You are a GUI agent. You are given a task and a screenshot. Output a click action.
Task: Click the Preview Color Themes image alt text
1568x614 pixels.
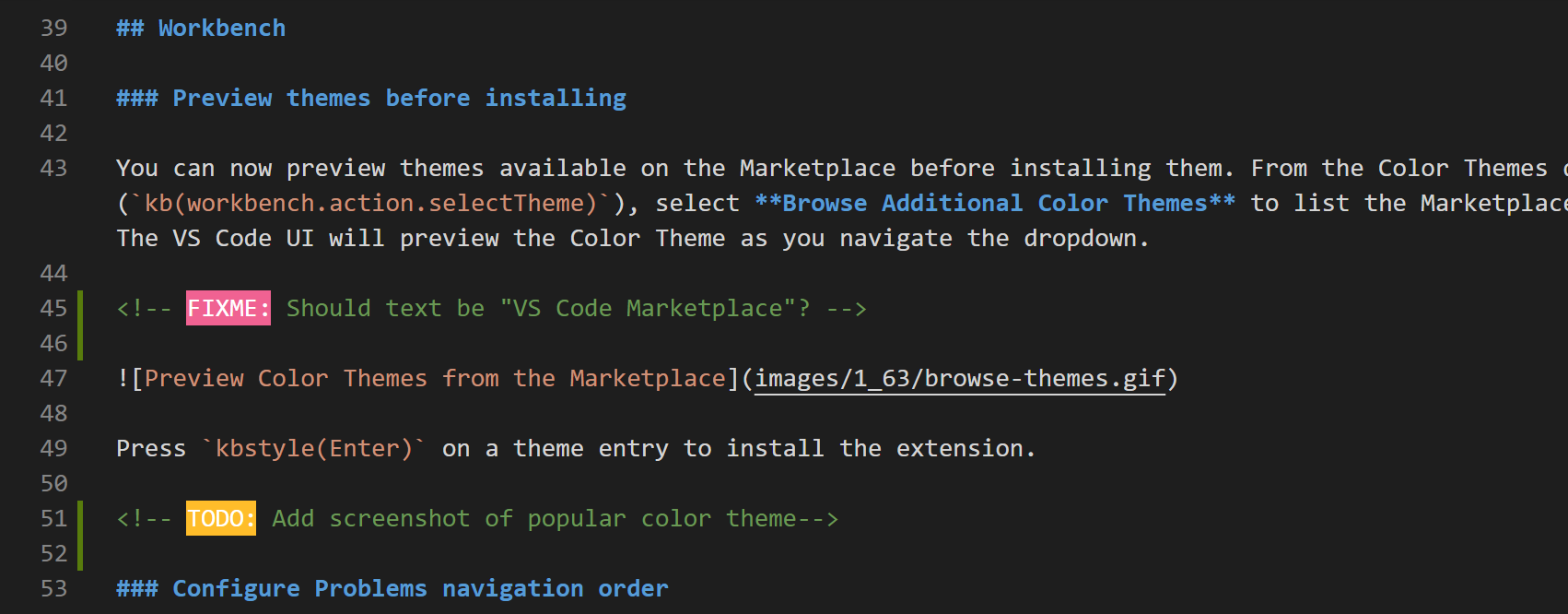tap(435, 379)
